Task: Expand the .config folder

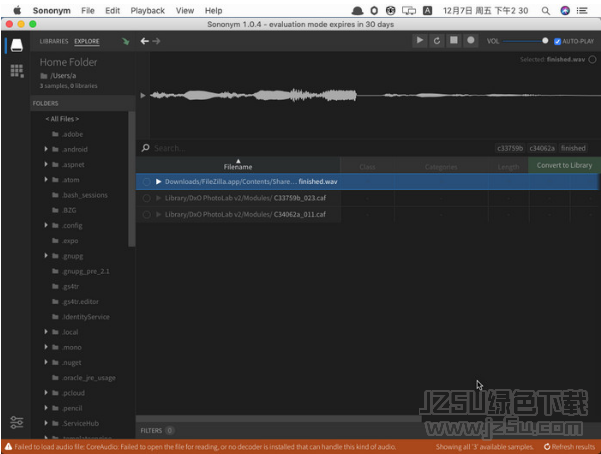Action: (46, 225)
